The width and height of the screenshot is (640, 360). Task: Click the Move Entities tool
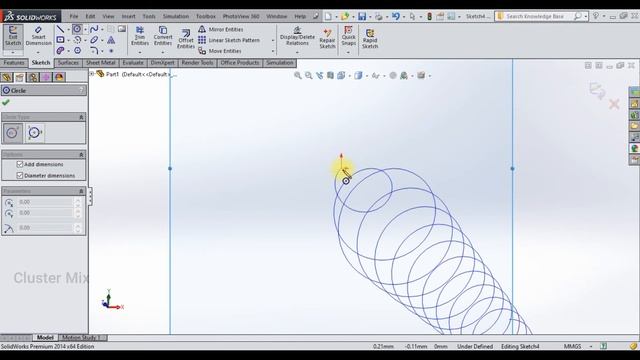click(220, 51)
